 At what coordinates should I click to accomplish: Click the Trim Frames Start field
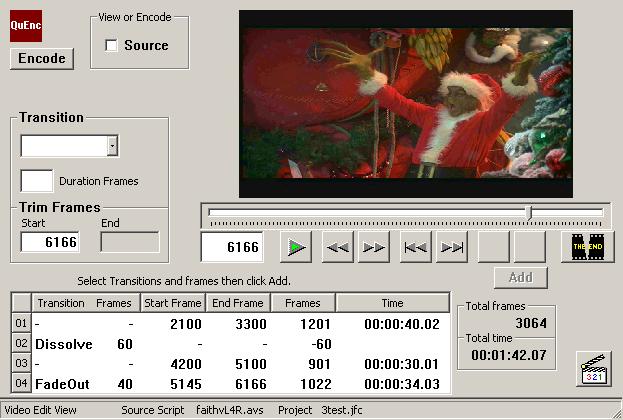pyautogui.click(x=50, y=242)
